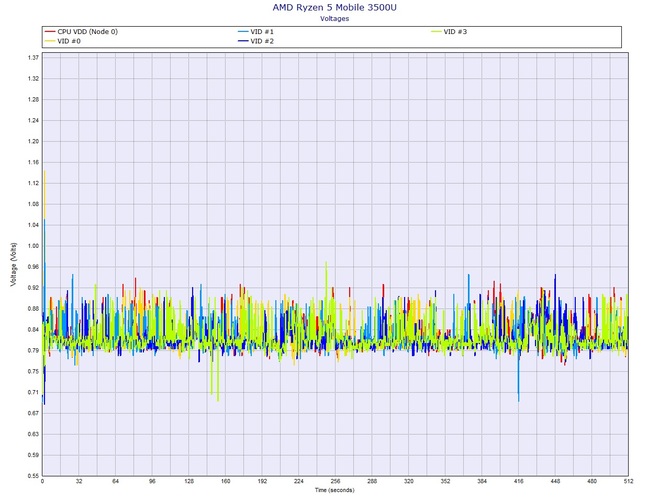The image size is (670, 502).
Task: Click the 0.71 value on the voltage axis
Action: point(33,393)
